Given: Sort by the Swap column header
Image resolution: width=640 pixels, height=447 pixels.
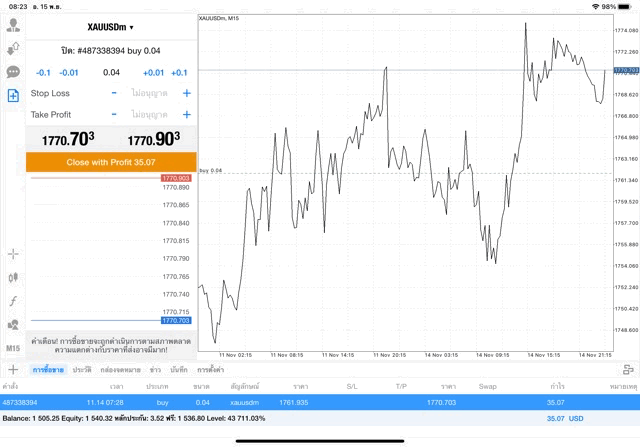Looking at the screenshot, I should coord(487,386).
